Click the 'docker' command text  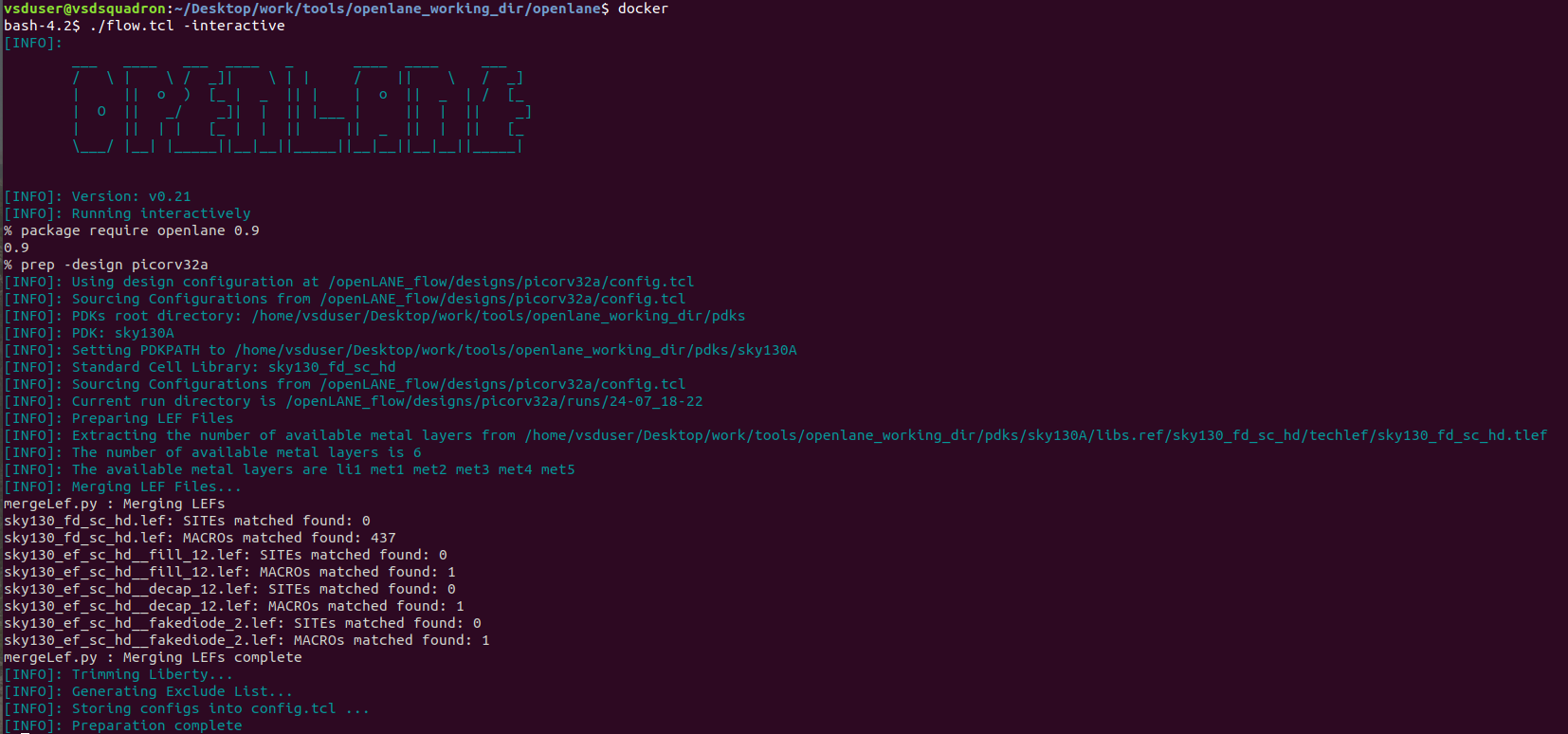[643, 9]
